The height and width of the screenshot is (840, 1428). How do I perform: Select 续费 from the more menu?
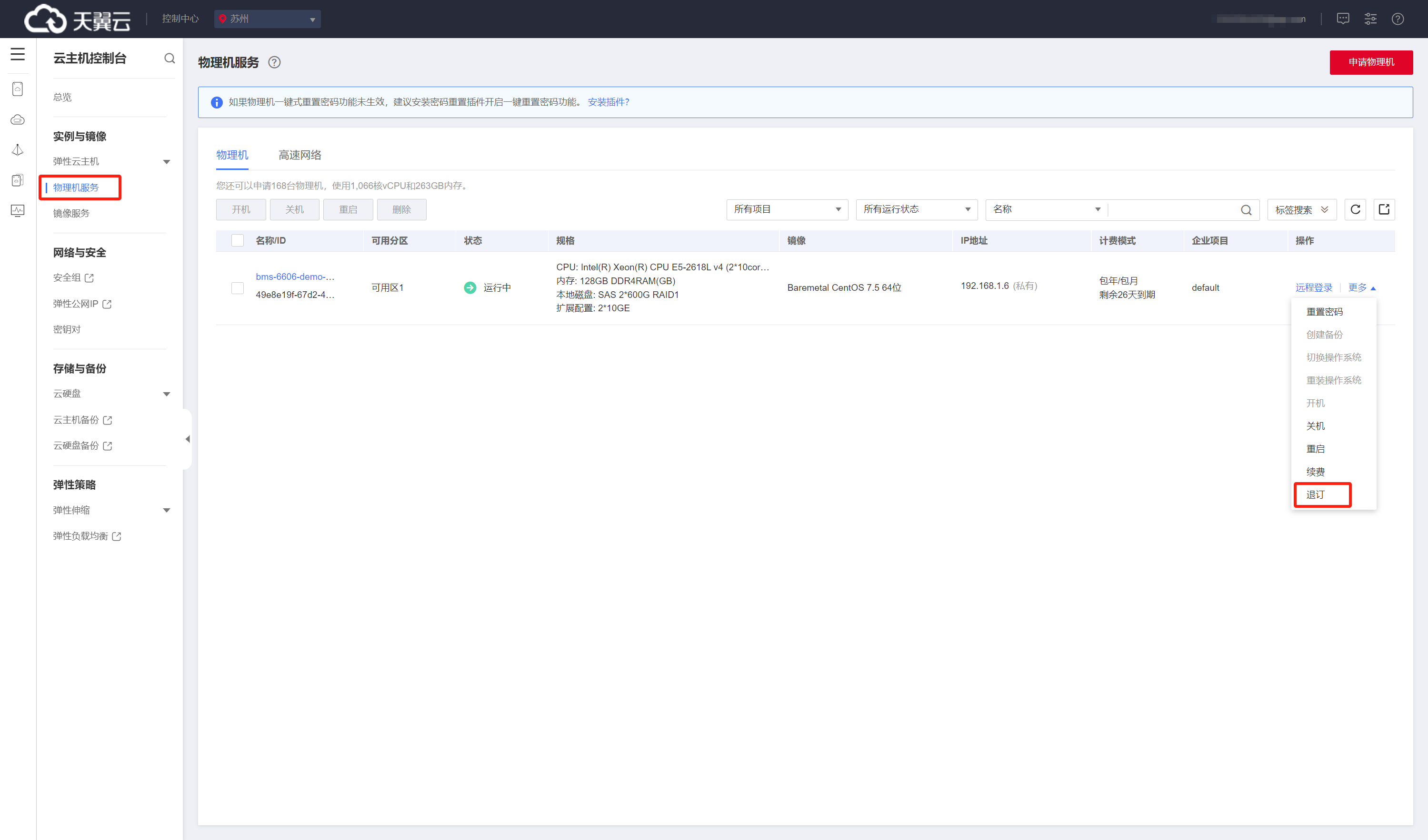click(x=1315, y=472)
